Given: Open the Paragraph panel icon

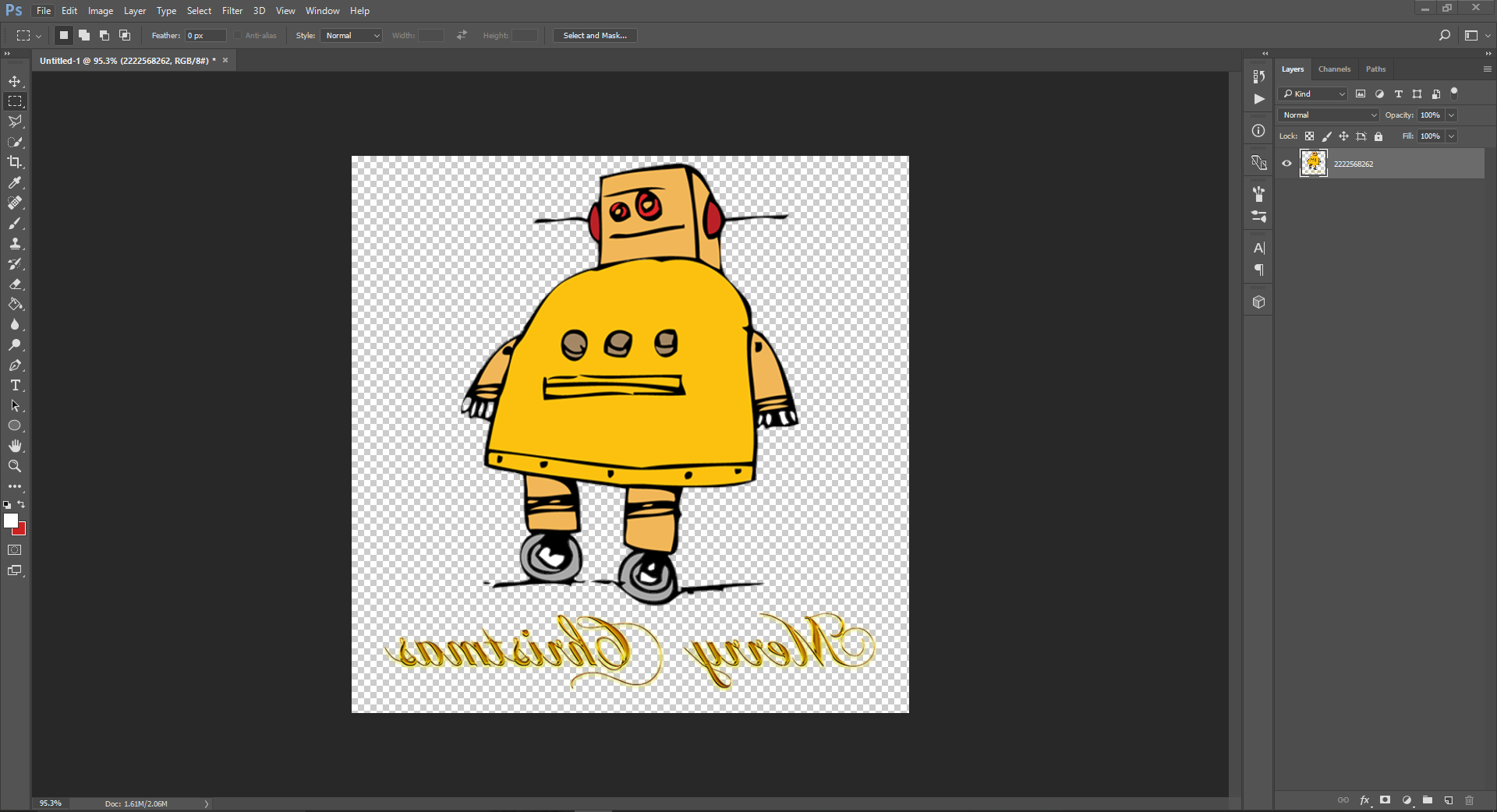Looking at the screenshot, I should tap(1258, 270).
